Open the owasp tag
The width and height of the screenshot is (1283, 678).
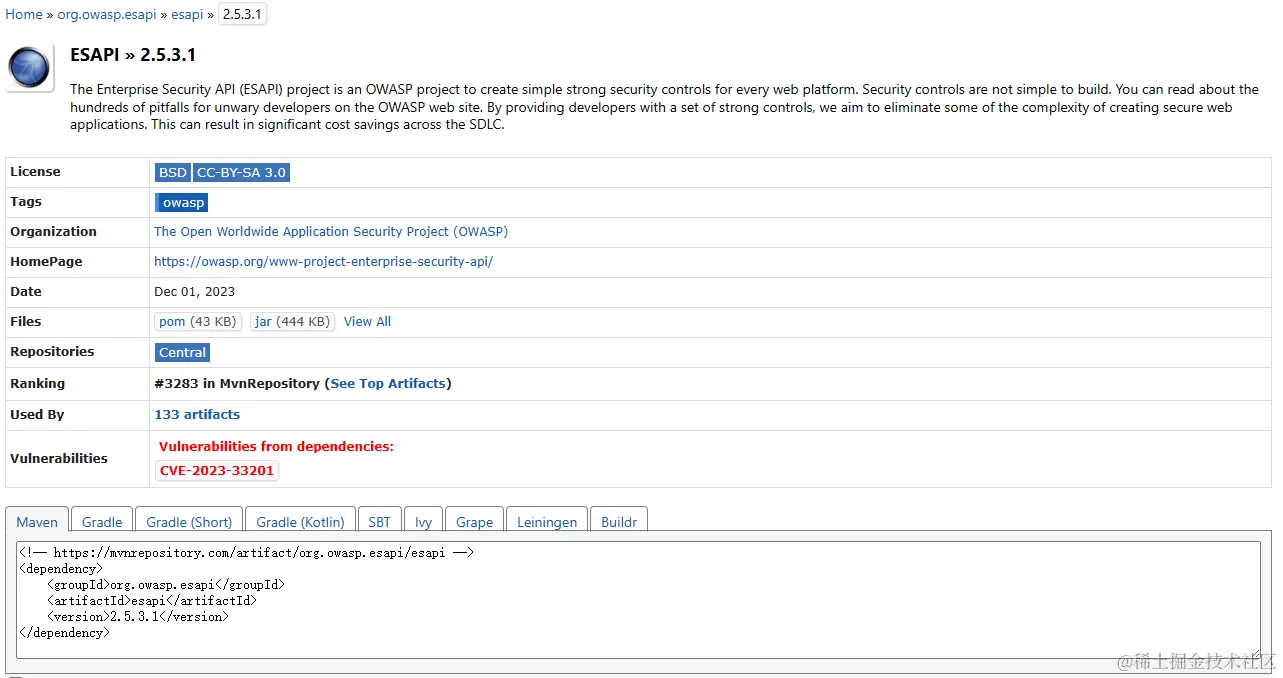[x=182, y=202]
